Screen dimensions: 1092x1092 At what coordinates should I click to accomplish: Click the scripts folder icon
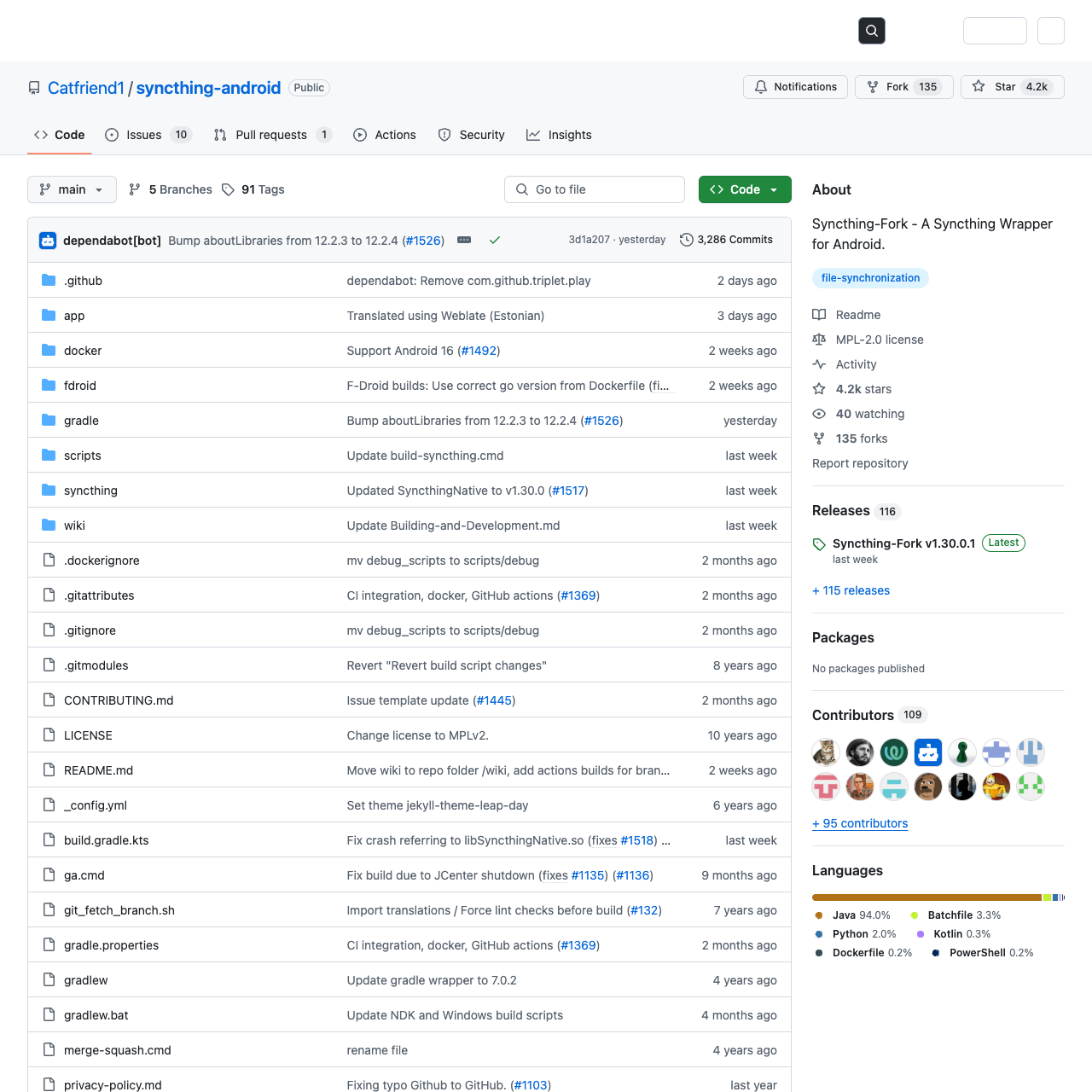coord(49,455)
